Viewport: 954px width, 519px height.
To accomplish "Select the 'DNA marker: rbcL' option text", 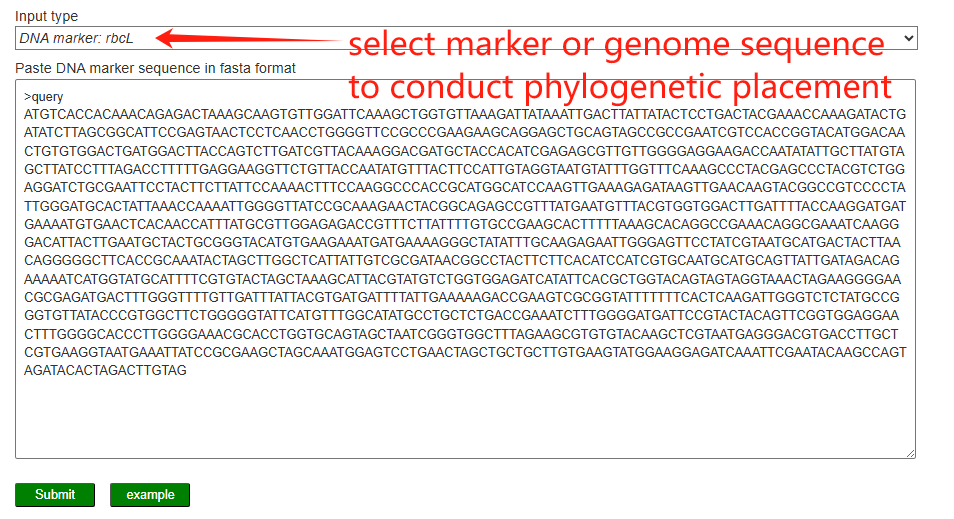I will coord(76,38).
